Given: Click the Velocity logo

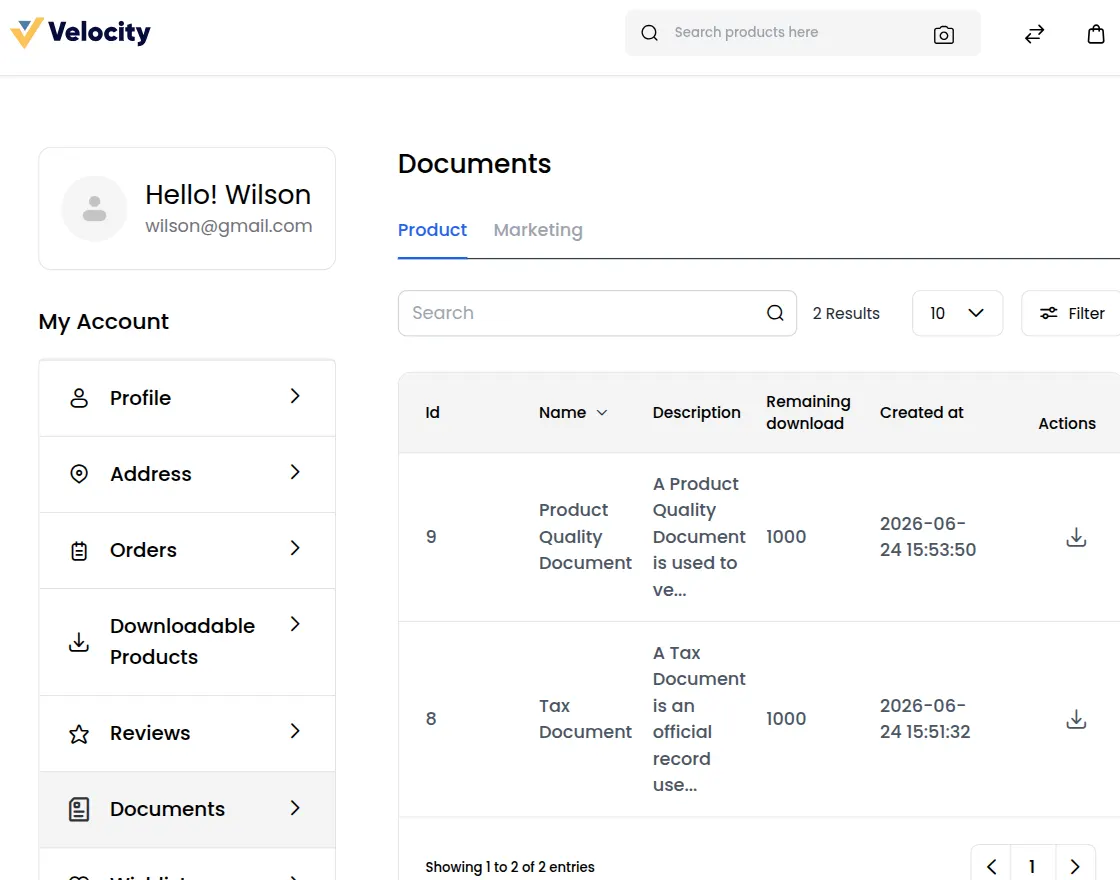Looking at the screenshot, I should (81, 32).
